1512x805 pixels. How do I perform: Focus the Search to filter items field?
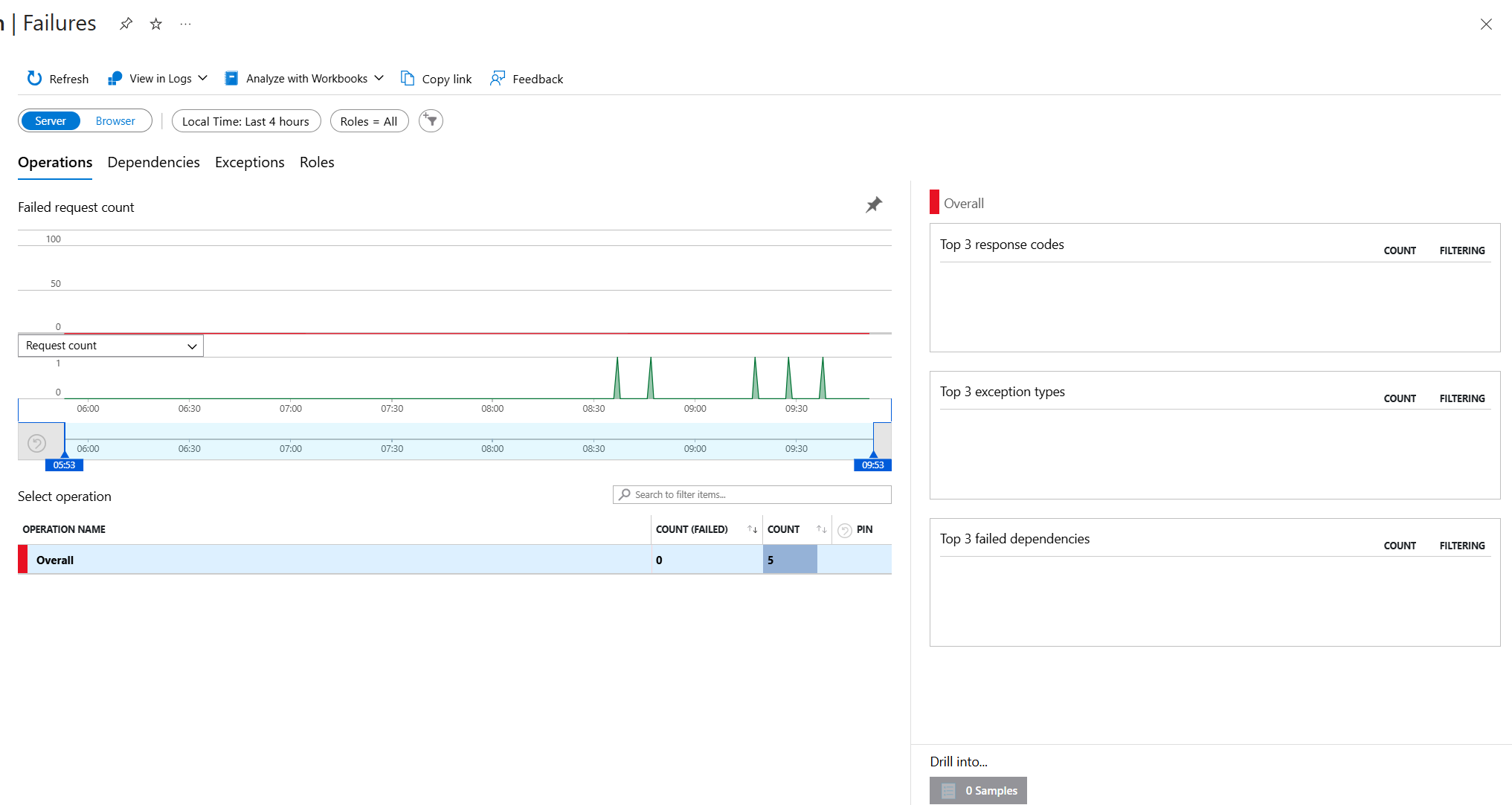click(x=752, y=494)
